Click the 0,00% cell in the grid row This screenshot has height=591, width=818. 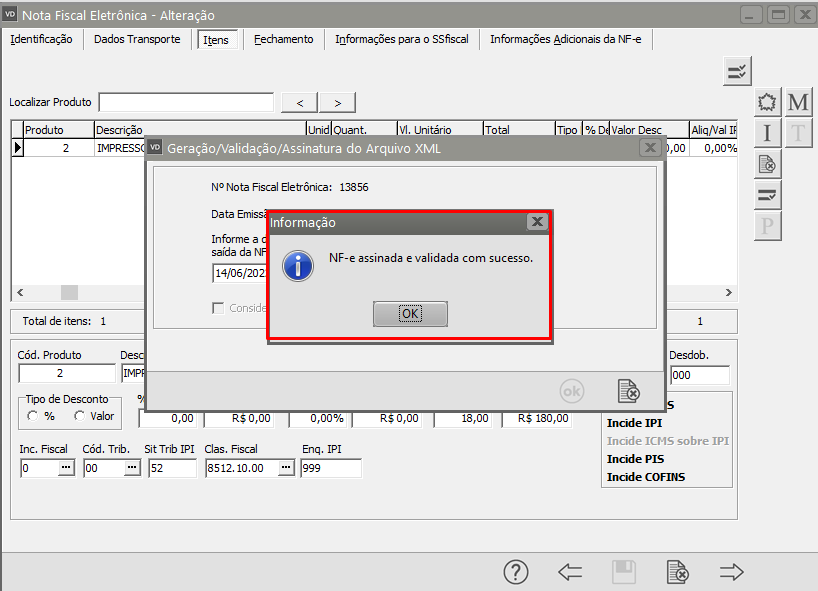click(x=714, y=148)
